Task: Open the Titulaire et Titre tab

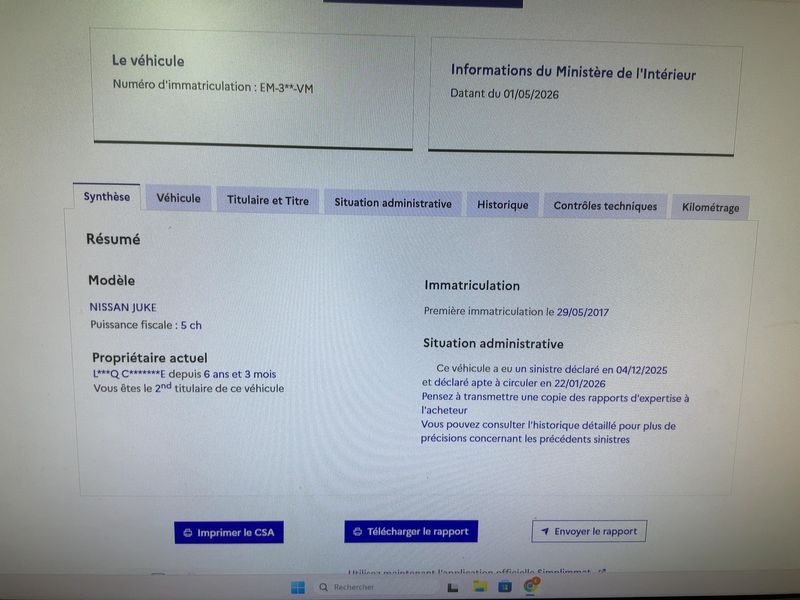Action: (x=268, y=201)
